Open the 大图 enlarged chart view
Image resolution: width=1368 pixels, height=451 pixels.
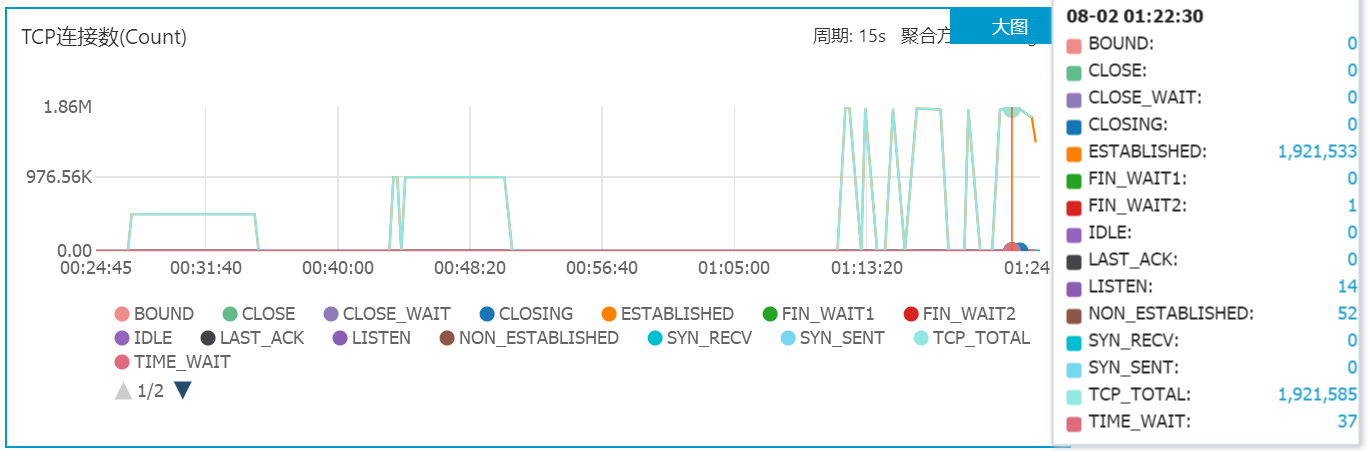click(x=1009, y=27)
